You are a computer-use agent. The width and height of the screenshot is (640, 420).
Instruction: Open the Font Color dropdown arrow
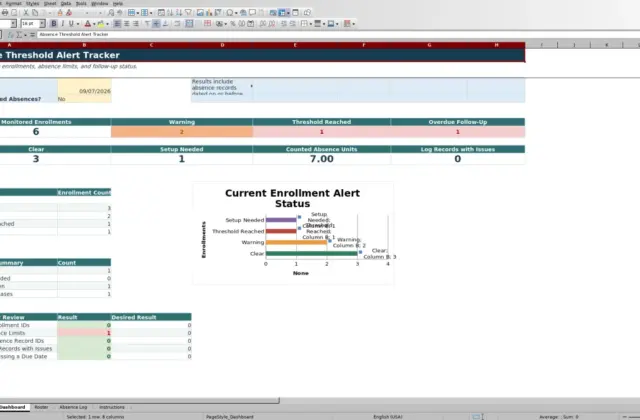pos(94,24)
